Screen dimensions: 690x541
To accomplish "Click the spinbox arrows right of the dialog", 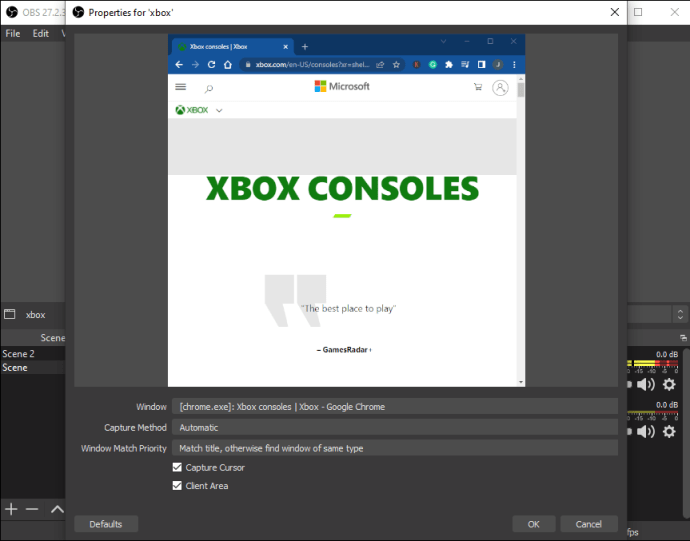I will point(680,314).
